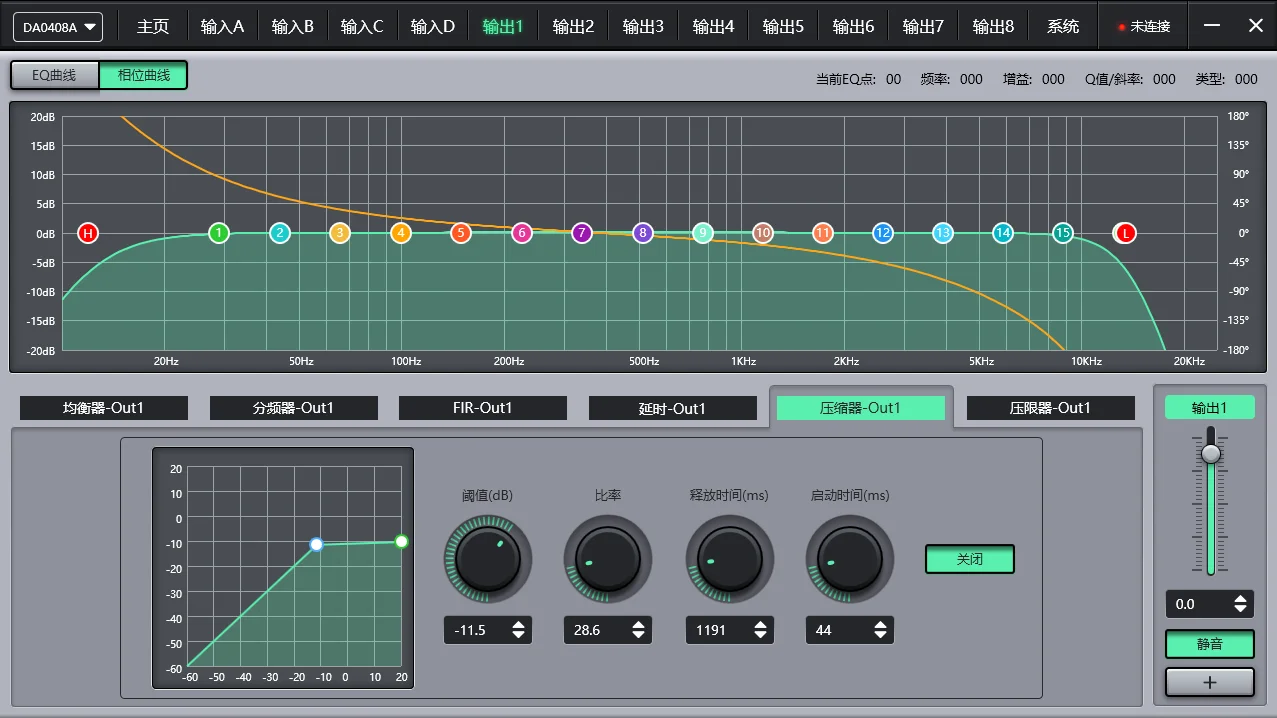The image size is (1277, 718).
Task: Switch to the 延时-Out1 delay tab
Action: tap(672, 407)
